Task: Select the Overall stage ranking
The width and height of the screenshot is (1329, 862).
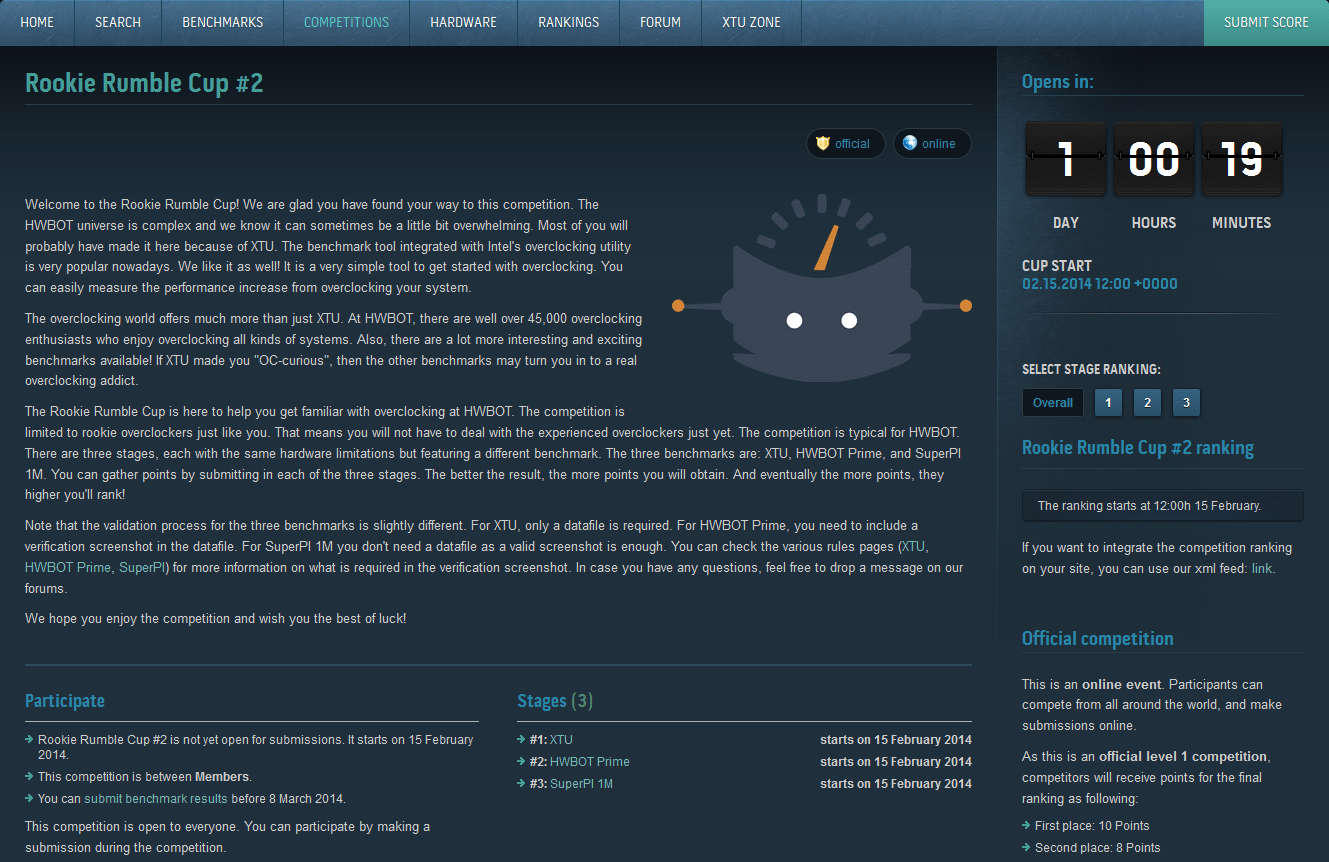Action: pyautogui.click(x=1052, y=403)
